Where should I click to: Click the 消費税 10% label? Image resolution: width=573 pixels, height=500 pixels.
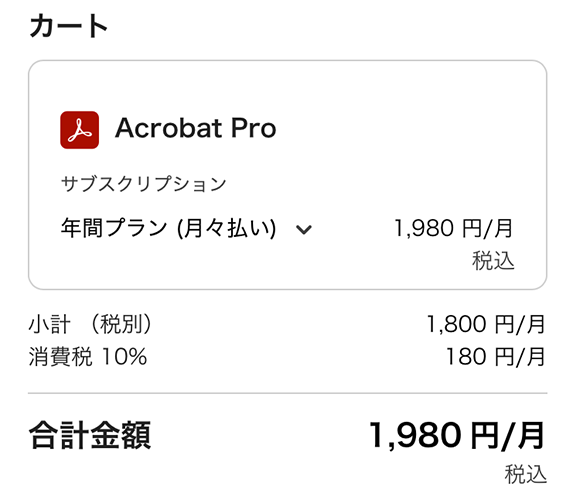click(88, 357)
